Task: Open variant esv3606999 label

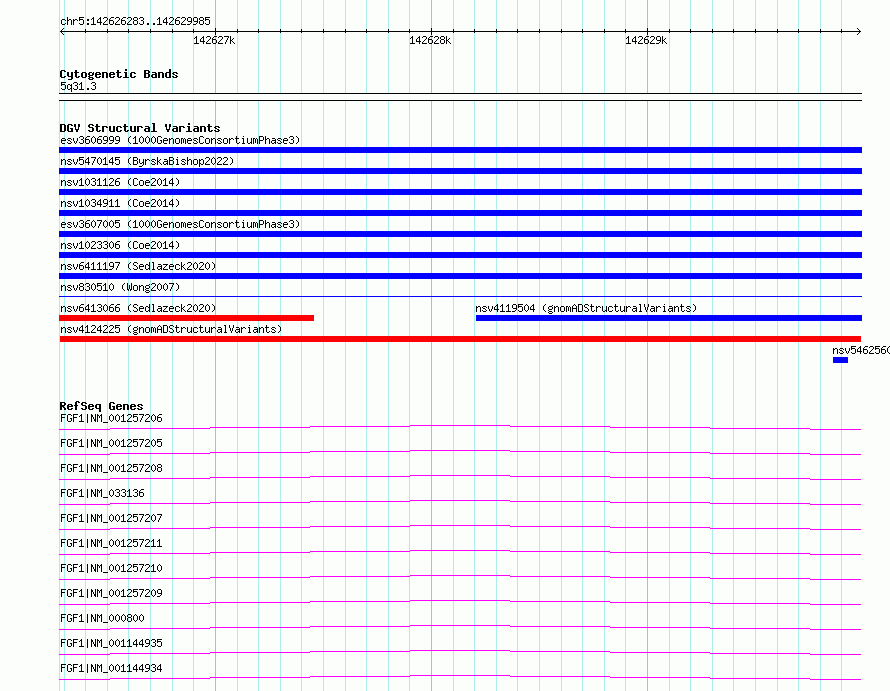Action: [180, 140]
